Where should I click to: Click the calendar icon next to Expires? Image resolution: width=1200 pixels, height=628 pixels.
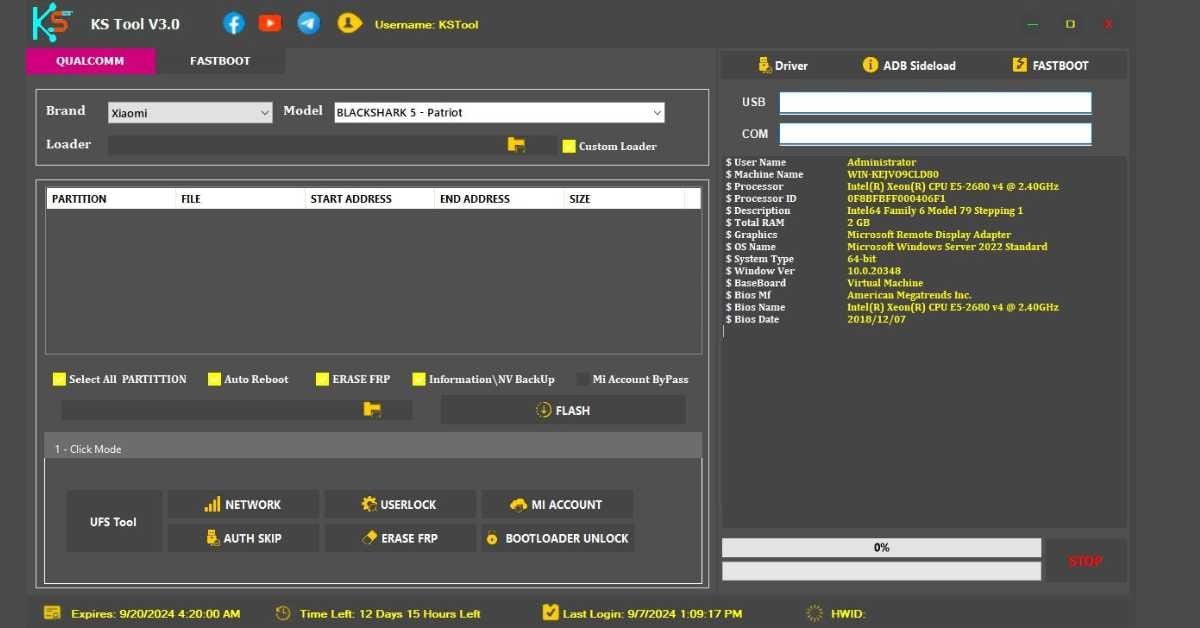52,613
